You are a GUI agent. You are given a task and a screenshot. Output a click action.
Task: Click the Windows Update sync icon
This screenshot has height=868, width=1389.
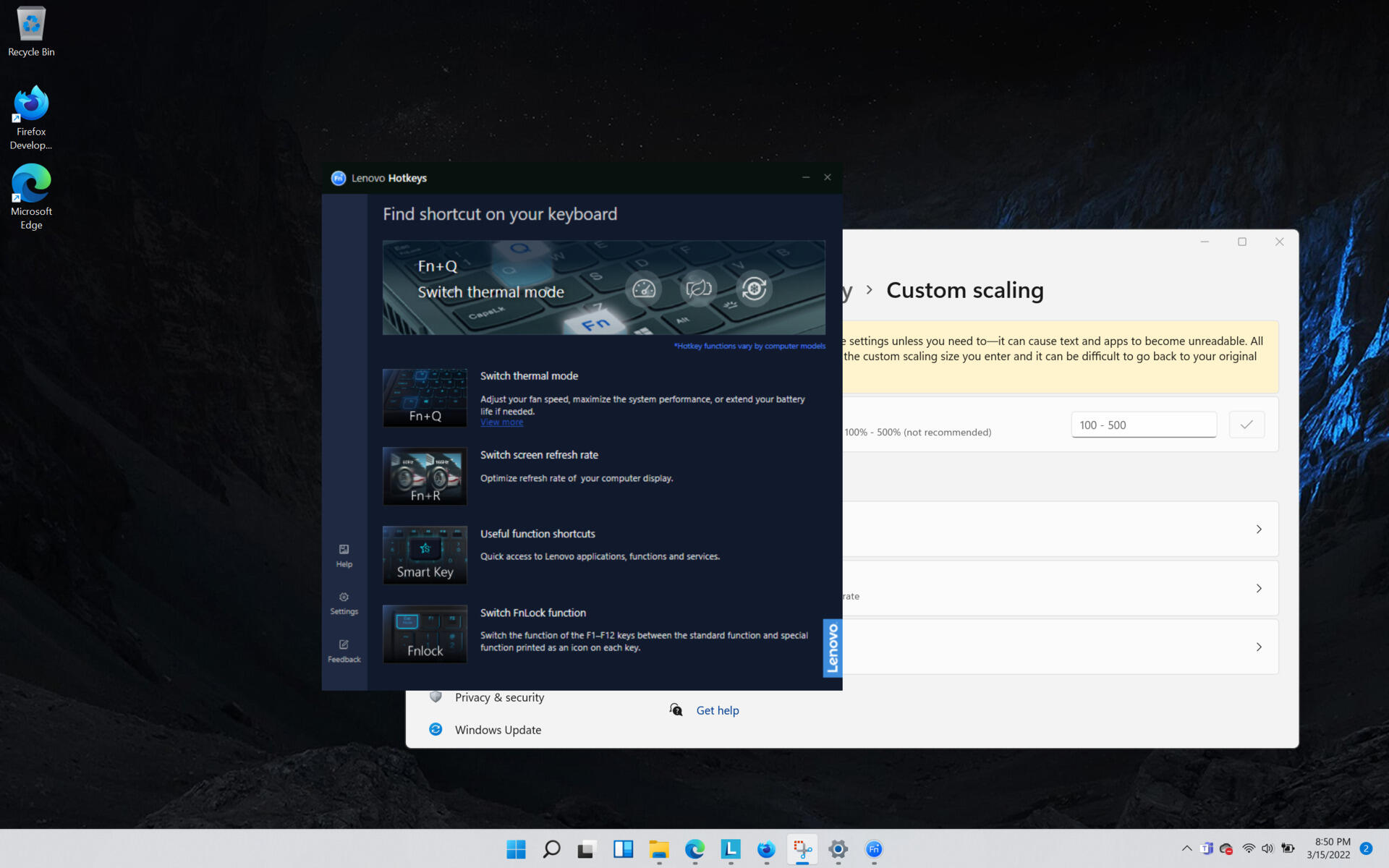436,729
